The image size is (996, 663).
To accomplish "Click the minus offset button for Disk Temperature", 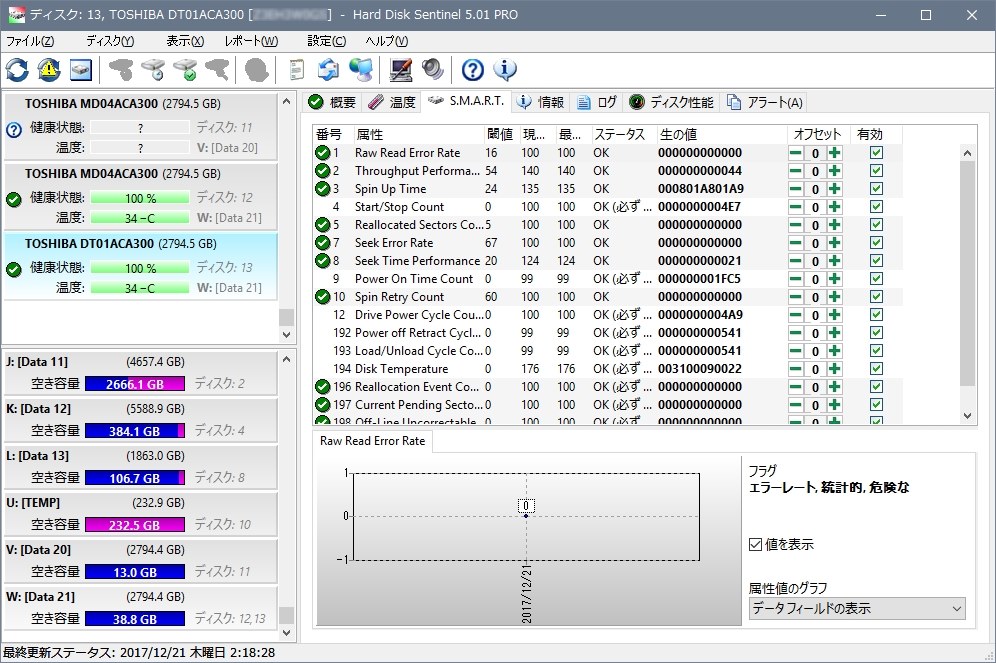I will [795, 369].
